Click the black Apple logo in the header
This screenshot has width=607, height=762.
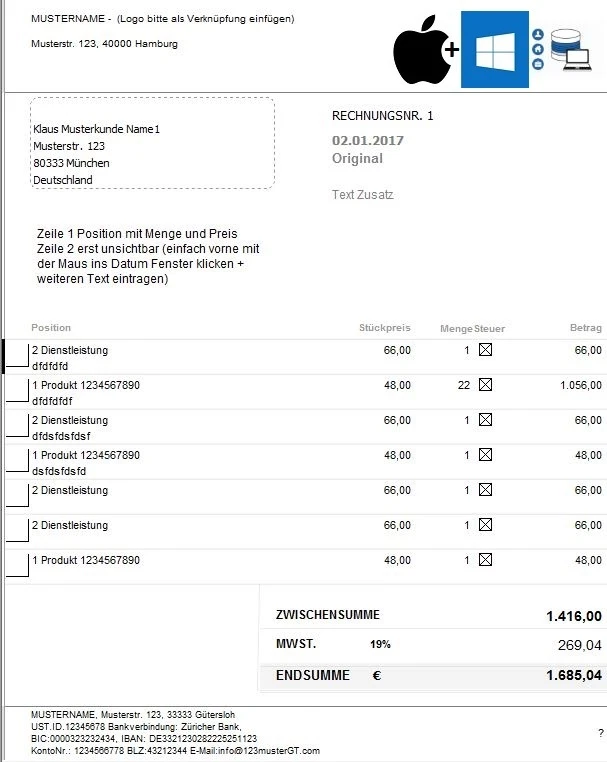[x=422, y=50]
